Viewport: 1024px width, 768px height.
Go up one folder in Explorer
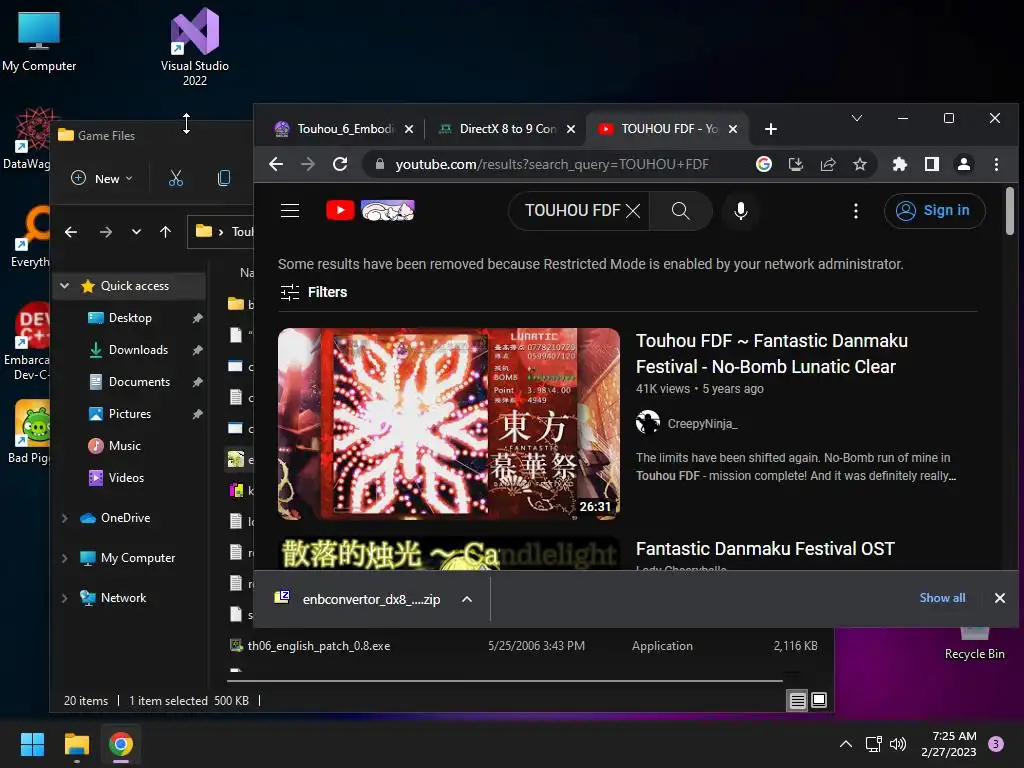click(x=165, y=231)
